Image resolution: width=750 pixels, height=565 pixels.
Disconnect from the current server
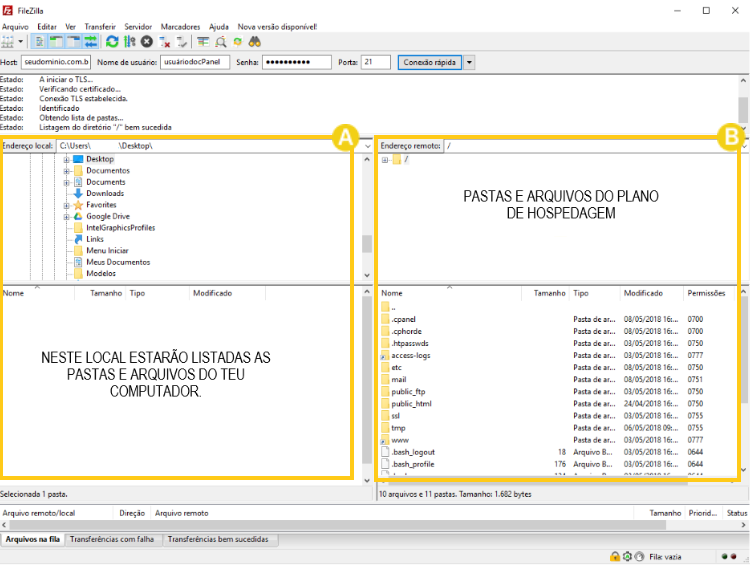point(165,42)
